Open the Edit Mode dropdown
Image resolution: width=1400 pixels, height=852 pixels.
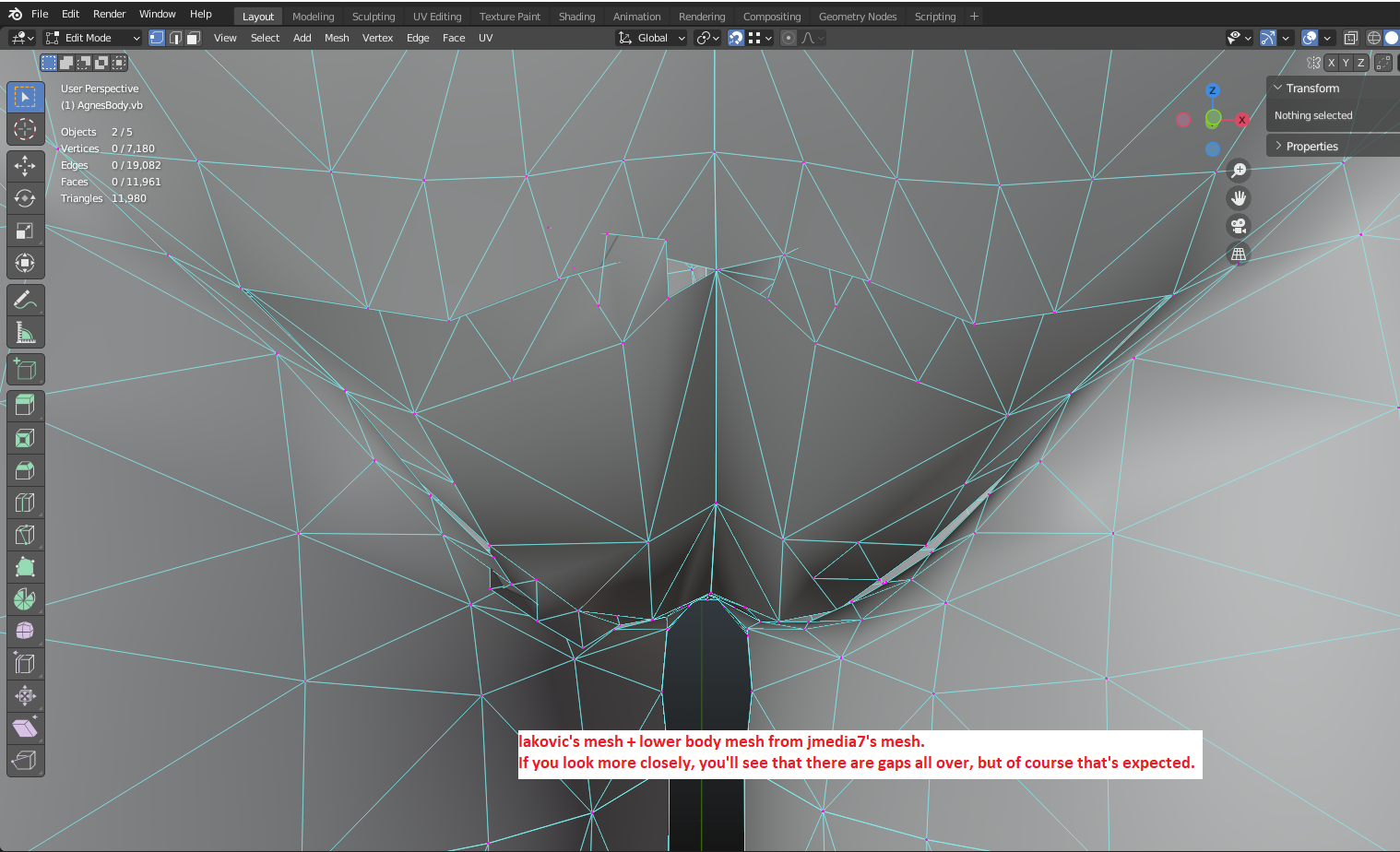point(92,38)
